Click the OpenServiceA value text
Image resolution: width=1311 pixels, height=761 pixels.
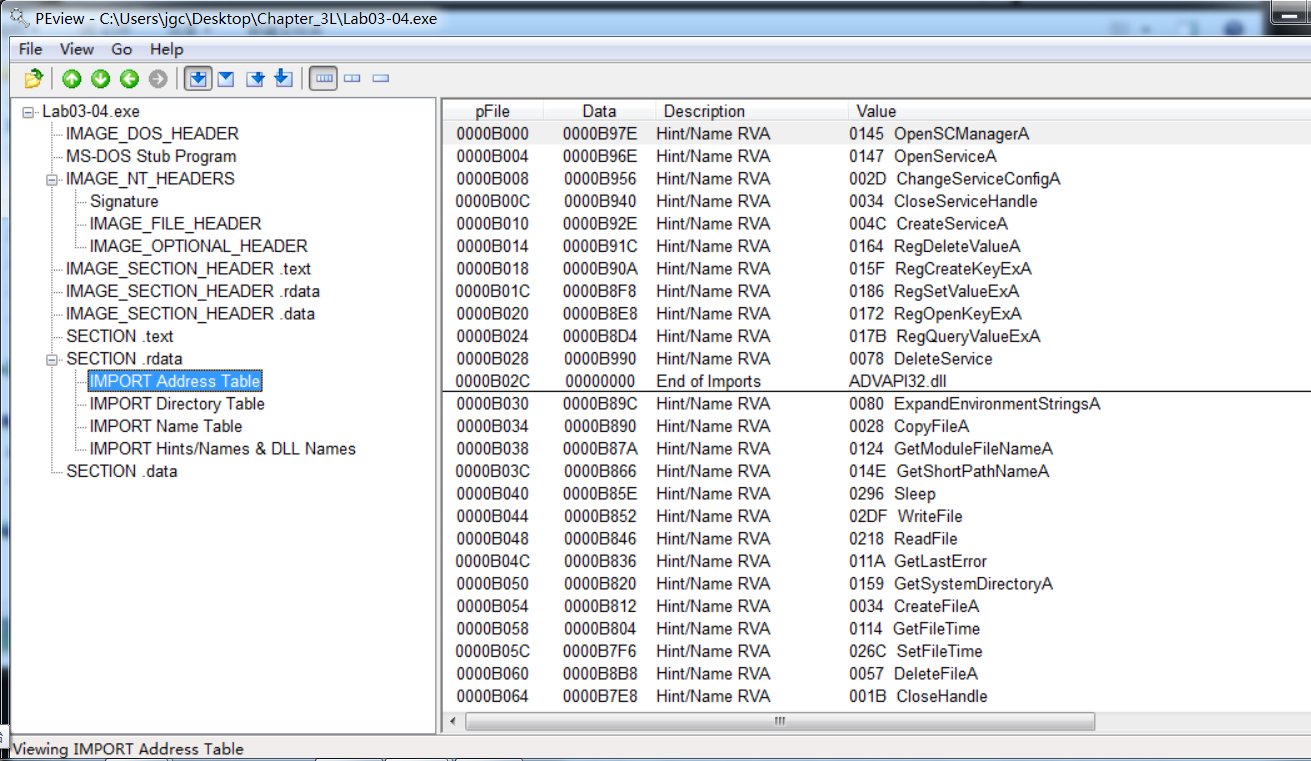(x=945, y=156)
